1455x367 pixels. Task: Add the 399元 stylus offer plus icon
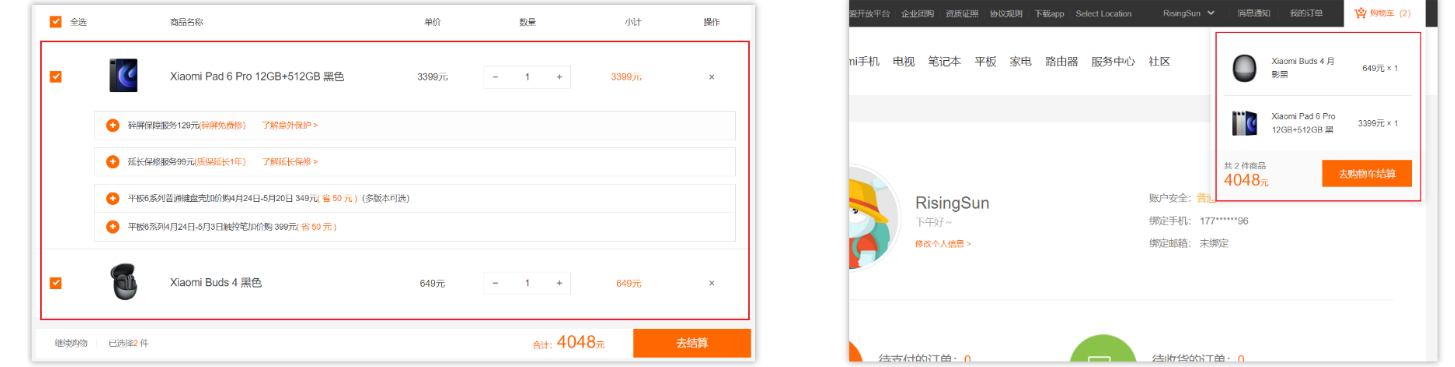point(113,227)
